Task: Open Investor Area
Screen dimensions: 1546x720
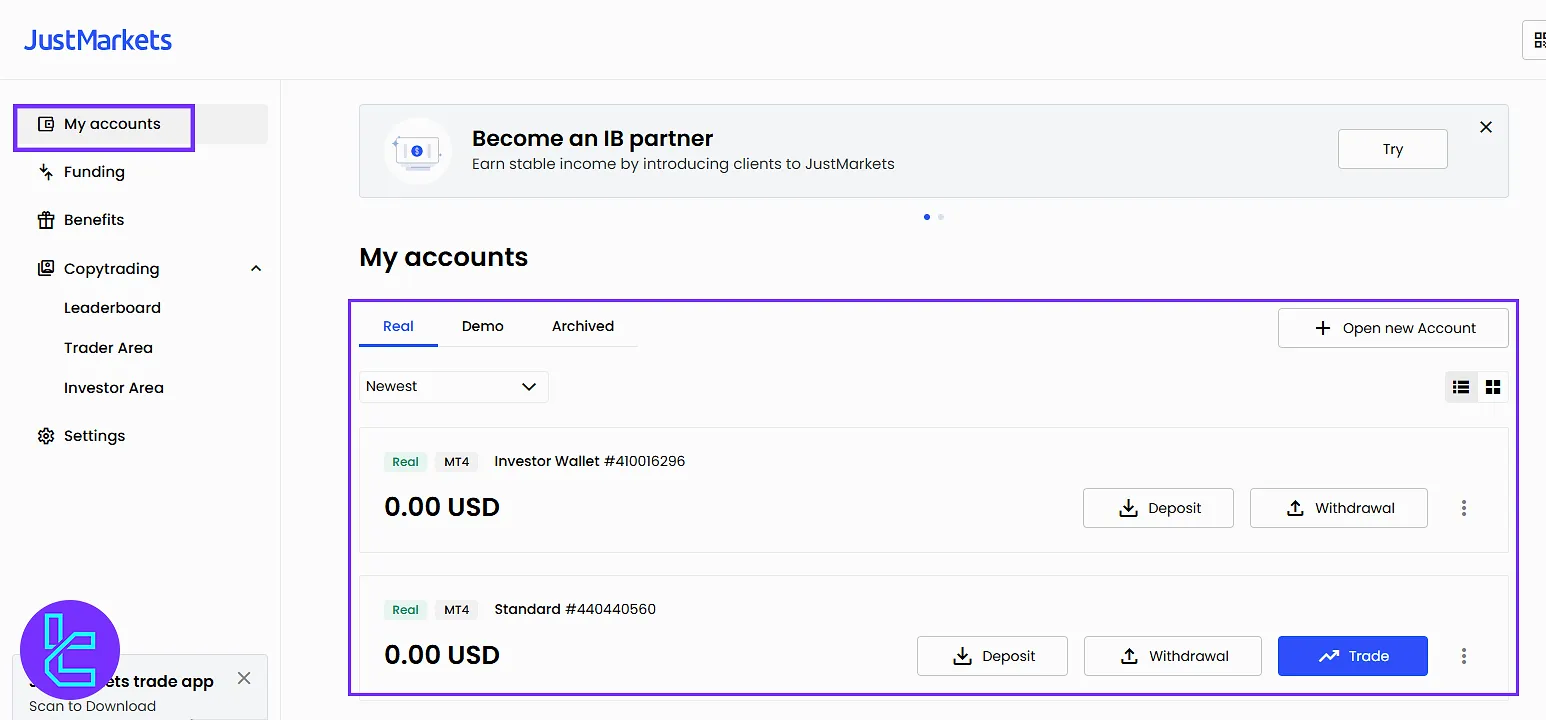Action: (114, 388)
